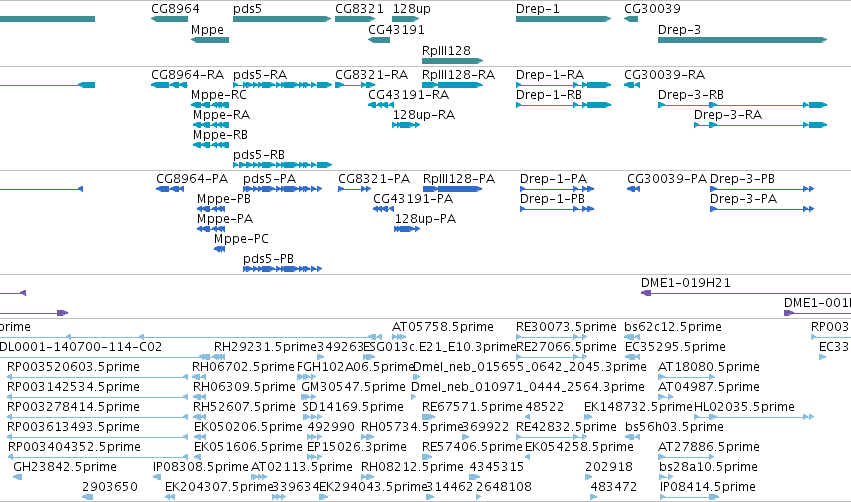The width and height of the screenshot is (851, 502).
Task: Select the Mppe-RB transcript
Action: [211, 145]
